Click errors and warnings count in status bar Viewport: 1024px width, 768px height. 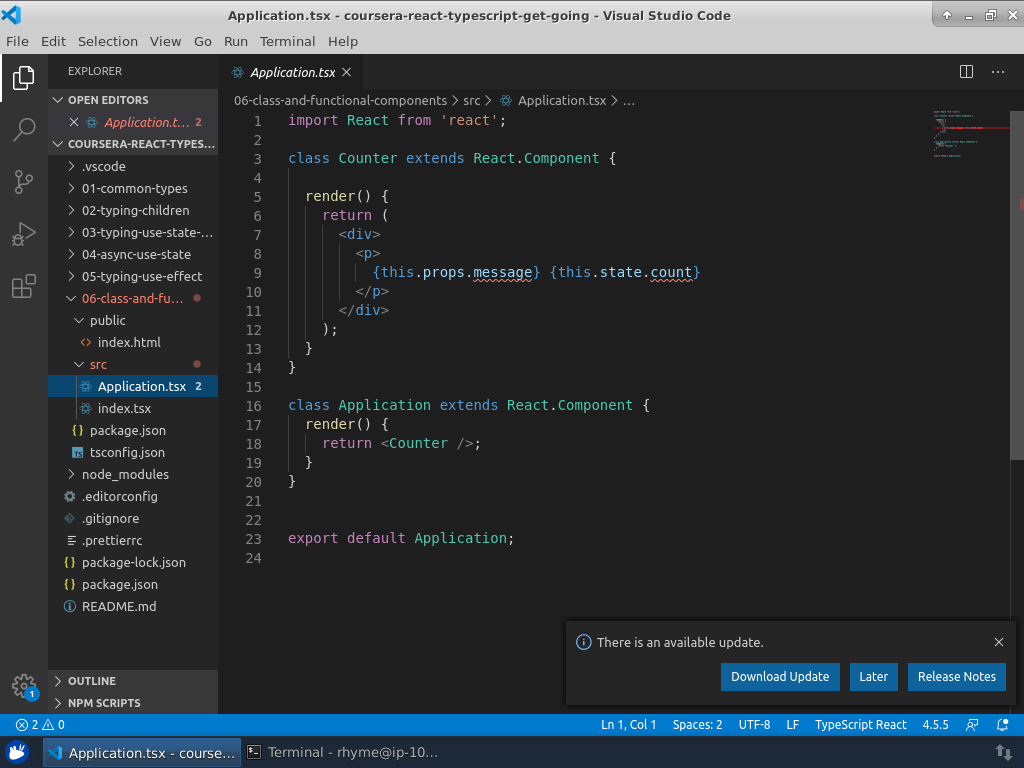[40, 725]
